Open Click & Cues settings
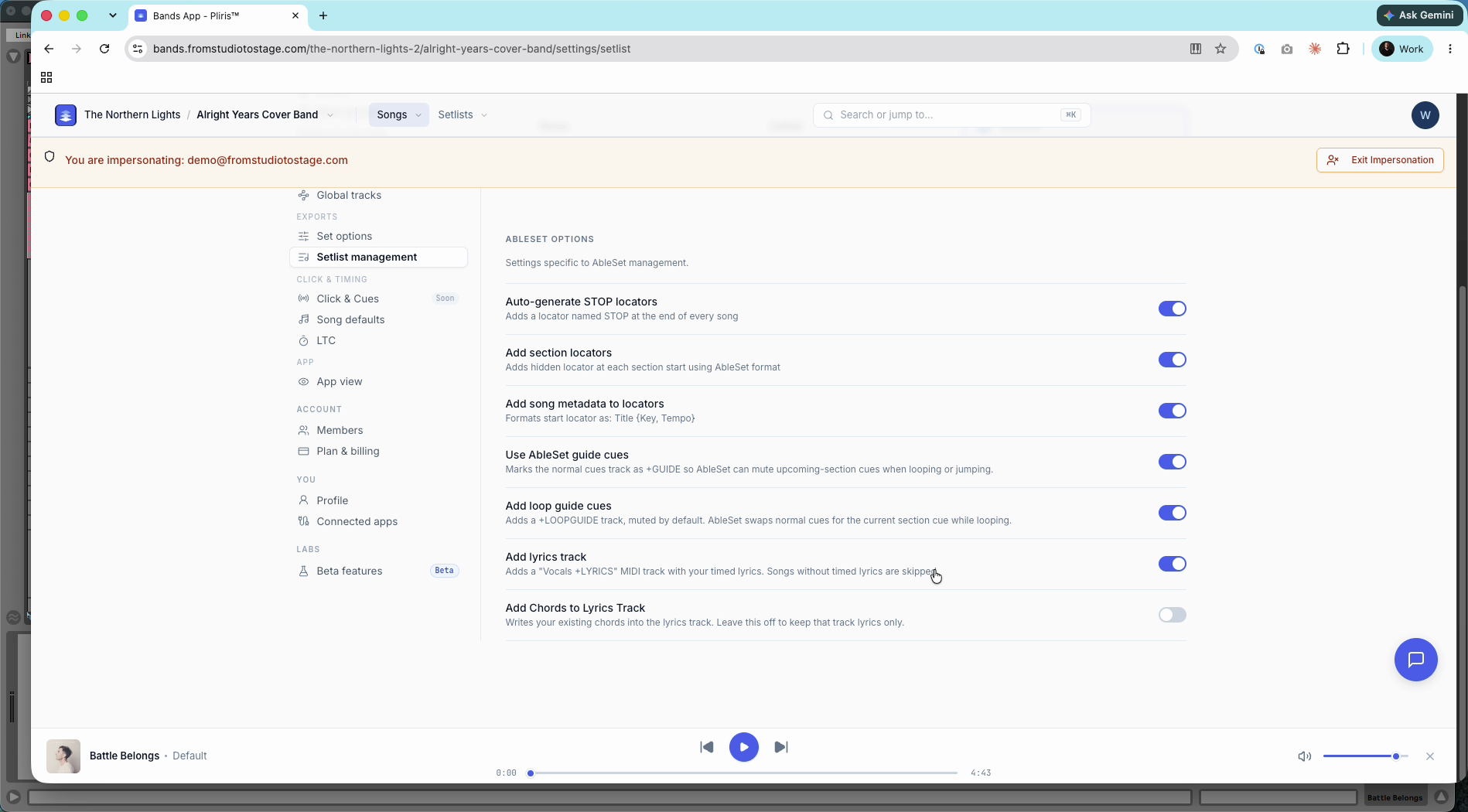Viewport: 1468px width, 812px height. [347, 299]
